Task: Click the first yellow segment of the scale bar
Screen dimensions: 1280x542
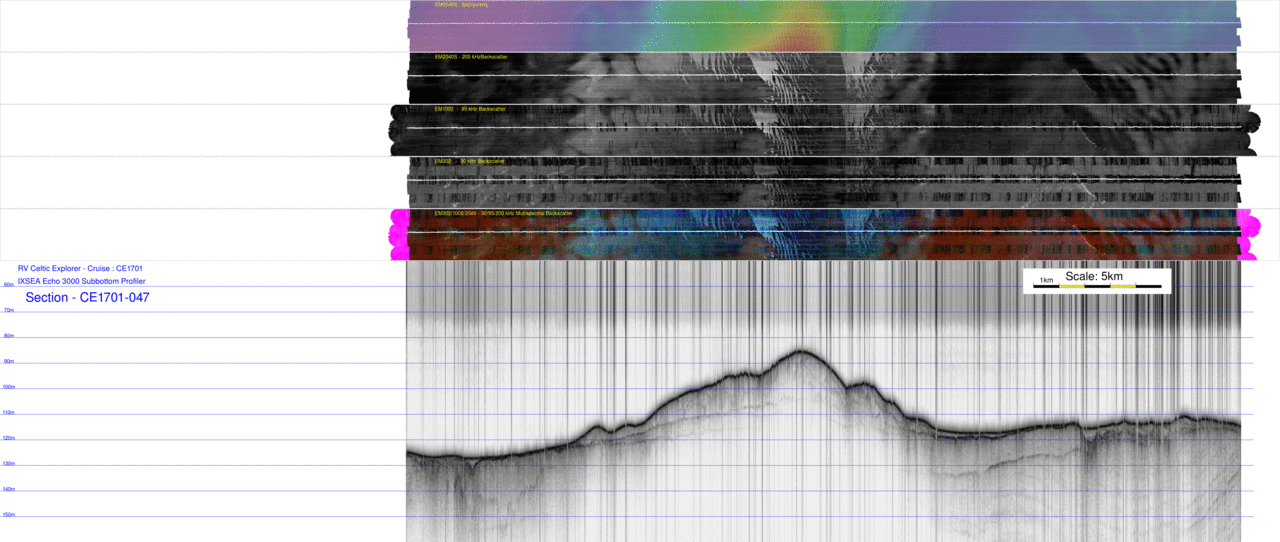Action: (x=1072, y=287)
